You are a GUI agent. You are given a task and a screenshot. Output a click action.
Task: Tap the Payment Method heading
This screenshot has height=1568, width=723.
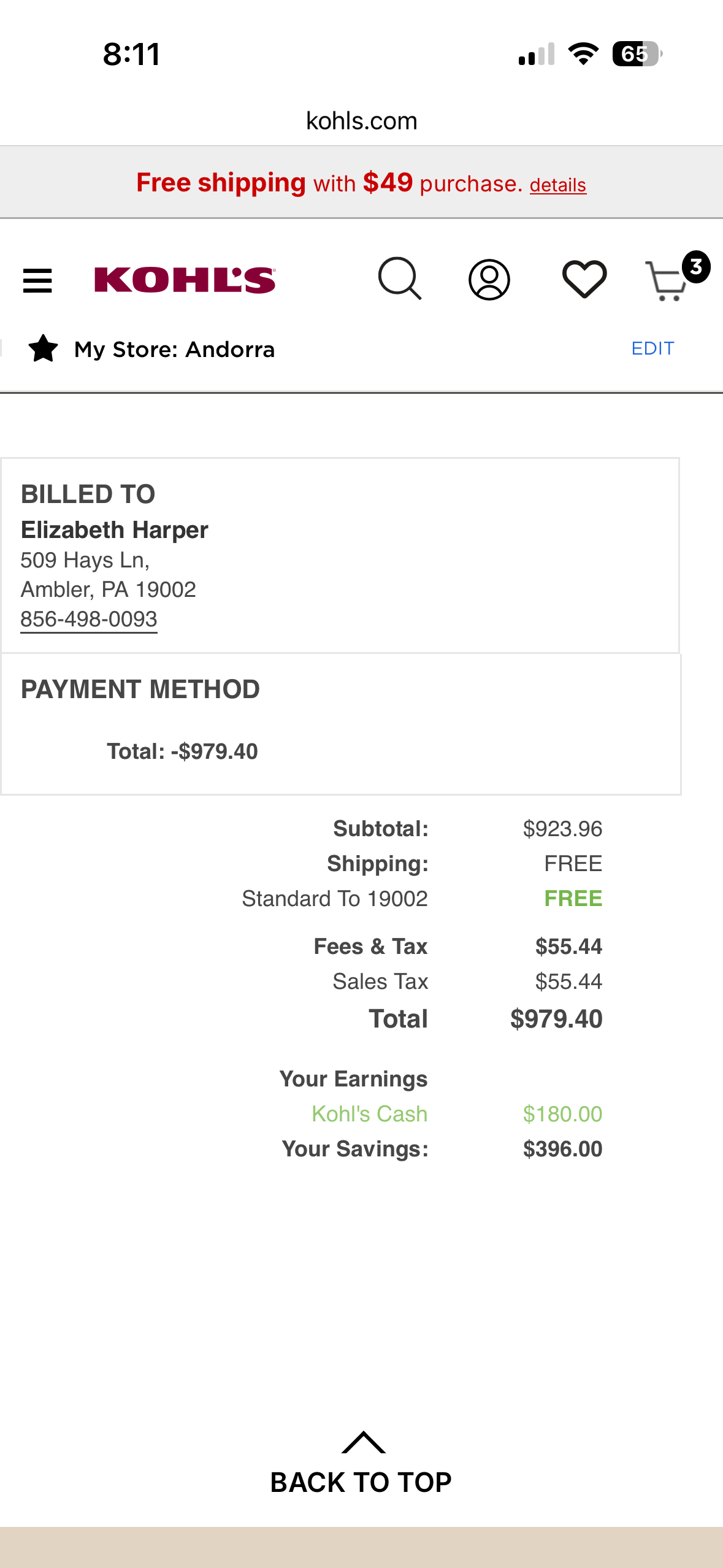point(140,689)
